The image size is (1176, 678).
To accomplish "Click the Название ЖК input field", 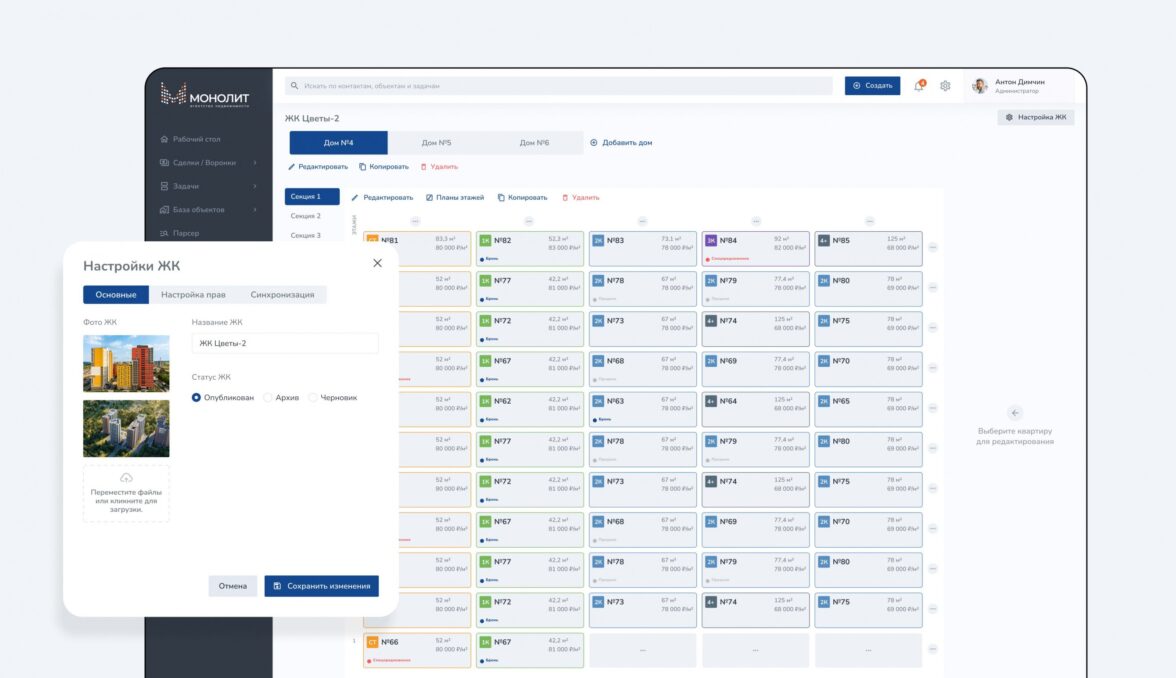I will point(285,344).
